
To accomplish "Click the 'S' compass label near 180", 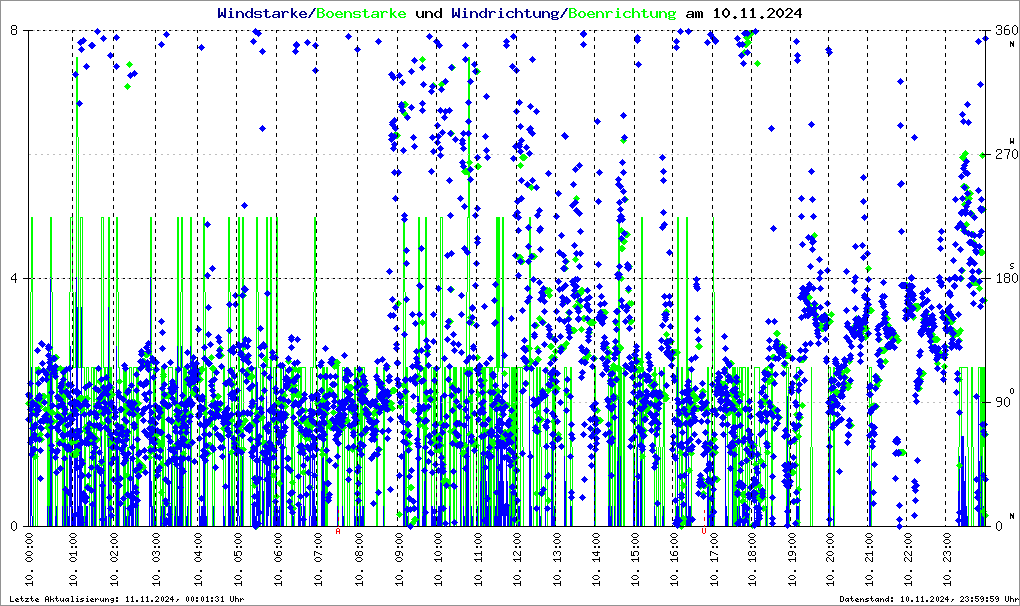I will pos(1012,266).
